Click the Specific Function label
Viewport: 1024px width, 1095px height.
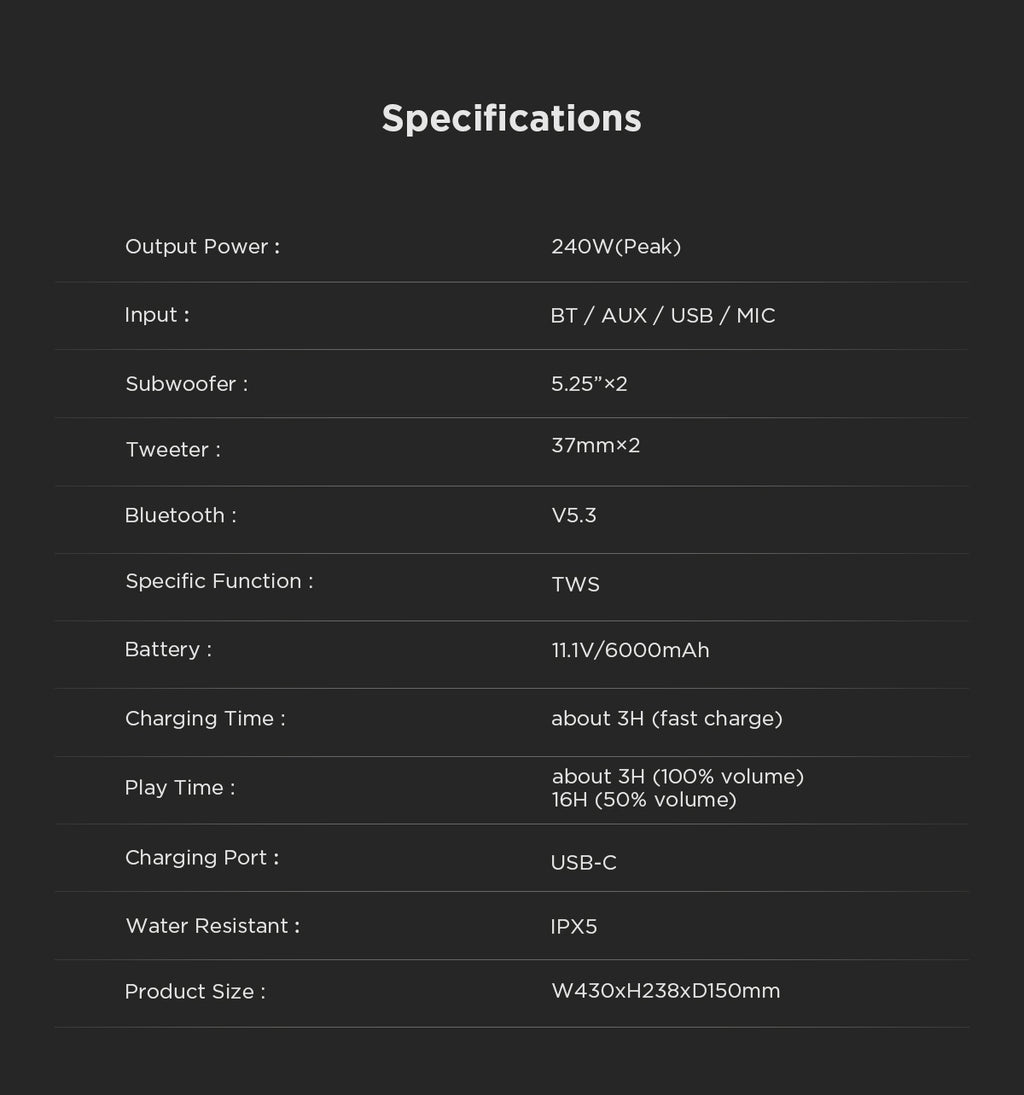tap(219, 582)
